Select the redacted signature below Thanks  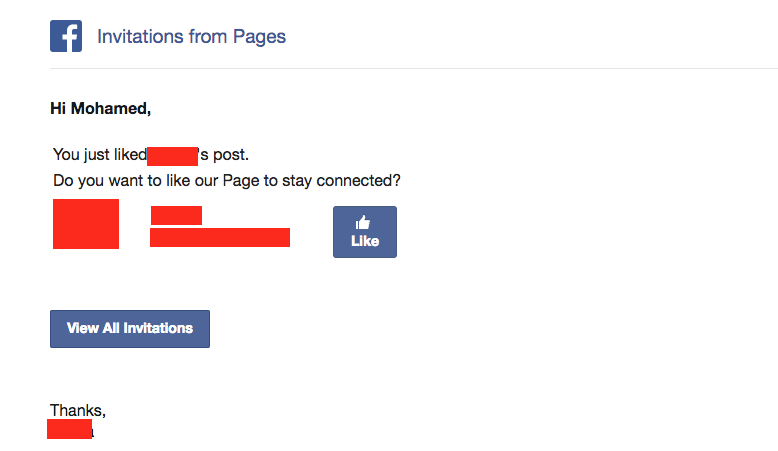[69, 429]
